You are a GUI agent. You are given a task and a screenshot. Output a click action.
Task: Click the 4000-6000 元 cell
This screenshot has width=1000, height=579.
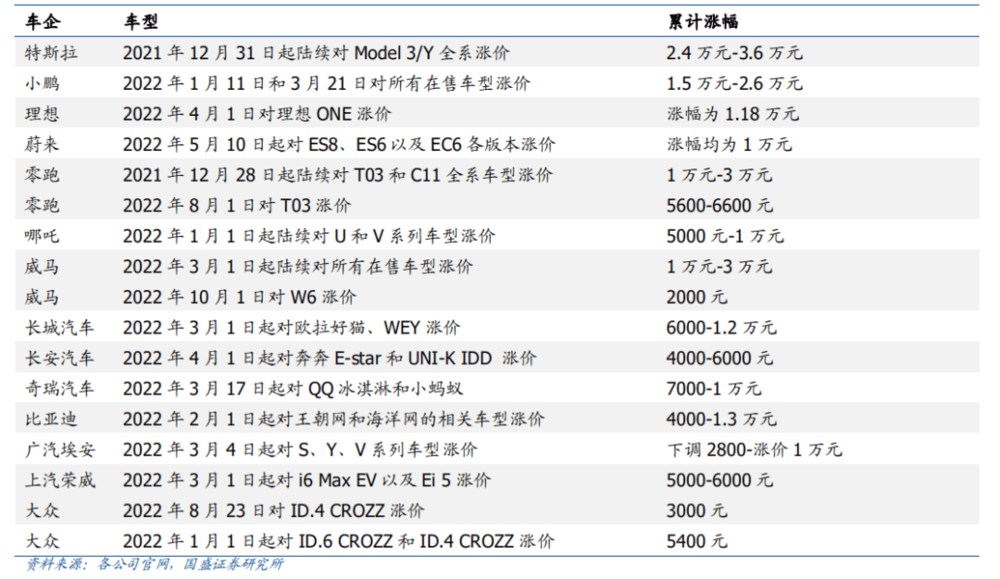pos(719,358)
